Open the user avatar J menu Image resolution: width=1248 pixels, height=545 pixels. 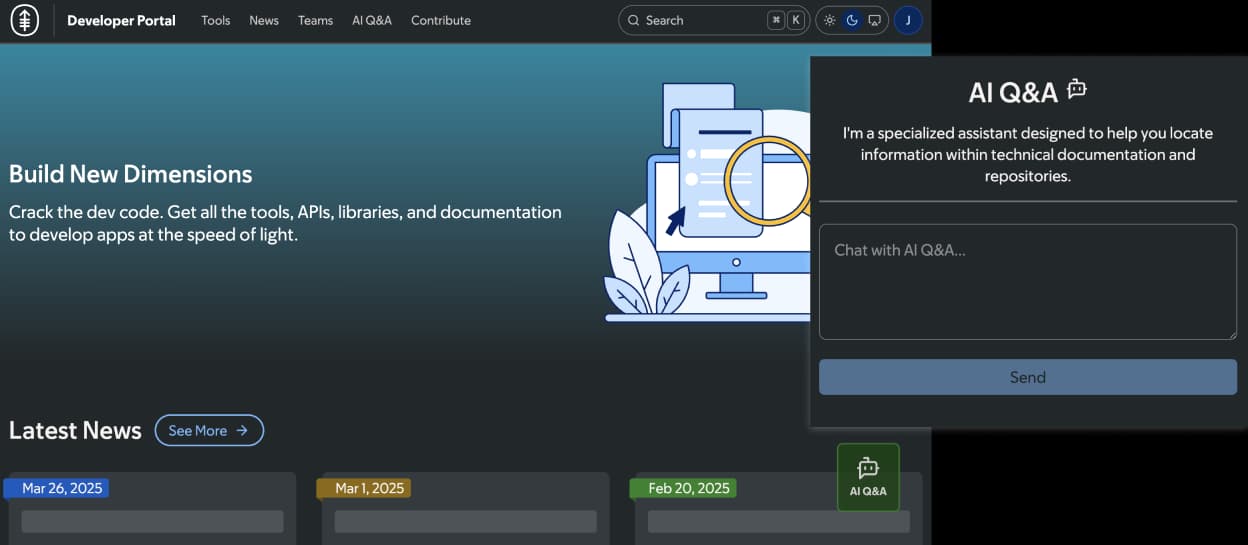[x=908, y=20]
